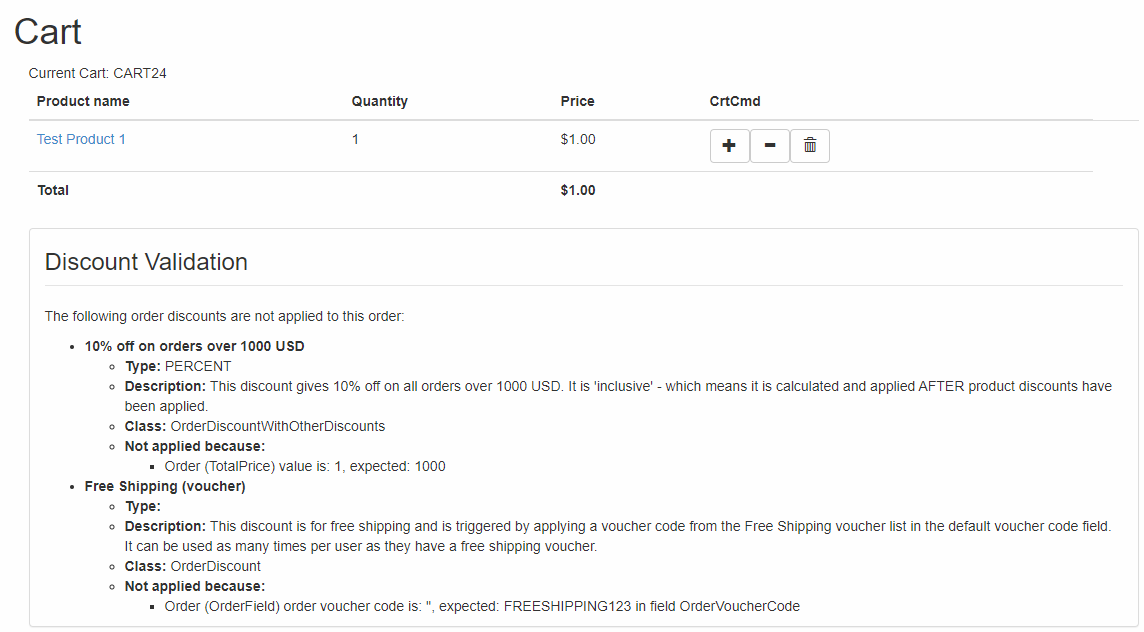Click the Free Shipping (voucher) discount title
The width and height of the screenshot is (1144, 632).
pyautogui.click(x=165, y=486)
